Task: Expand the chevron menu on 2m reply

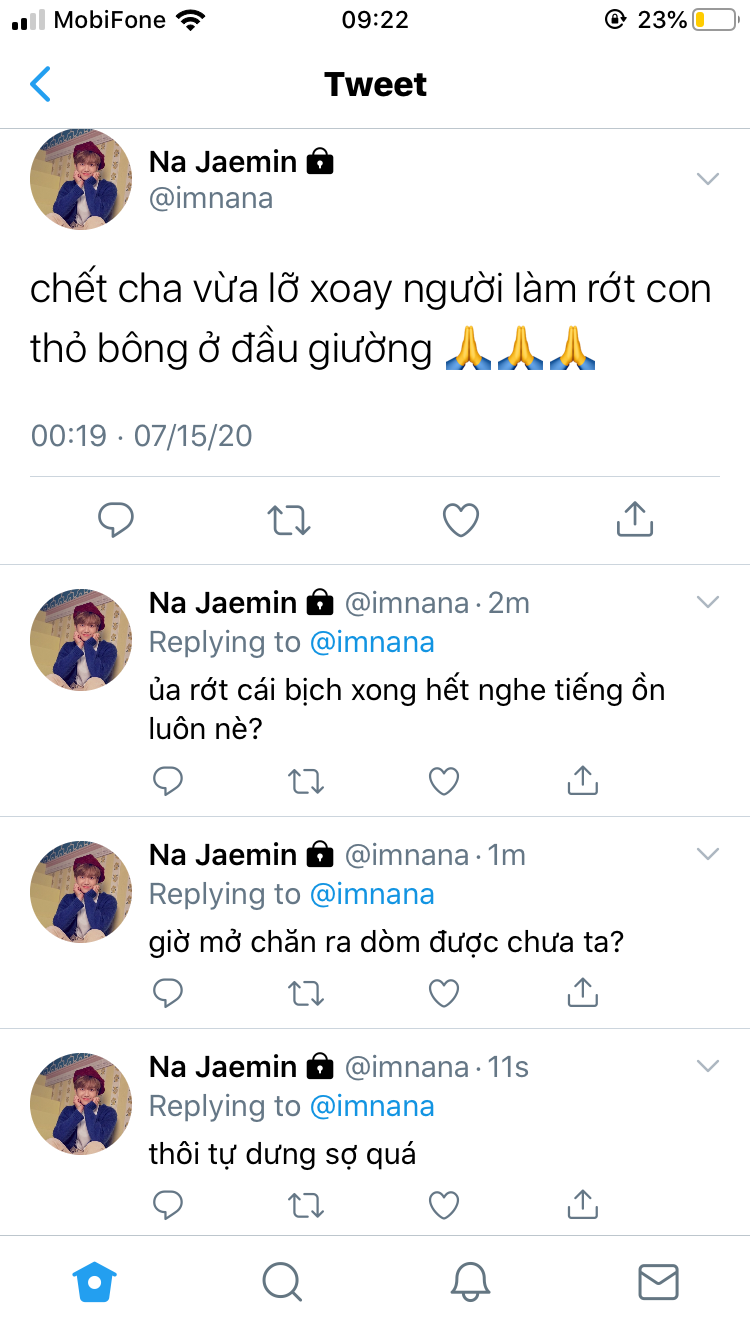Action: coord(708,602)
